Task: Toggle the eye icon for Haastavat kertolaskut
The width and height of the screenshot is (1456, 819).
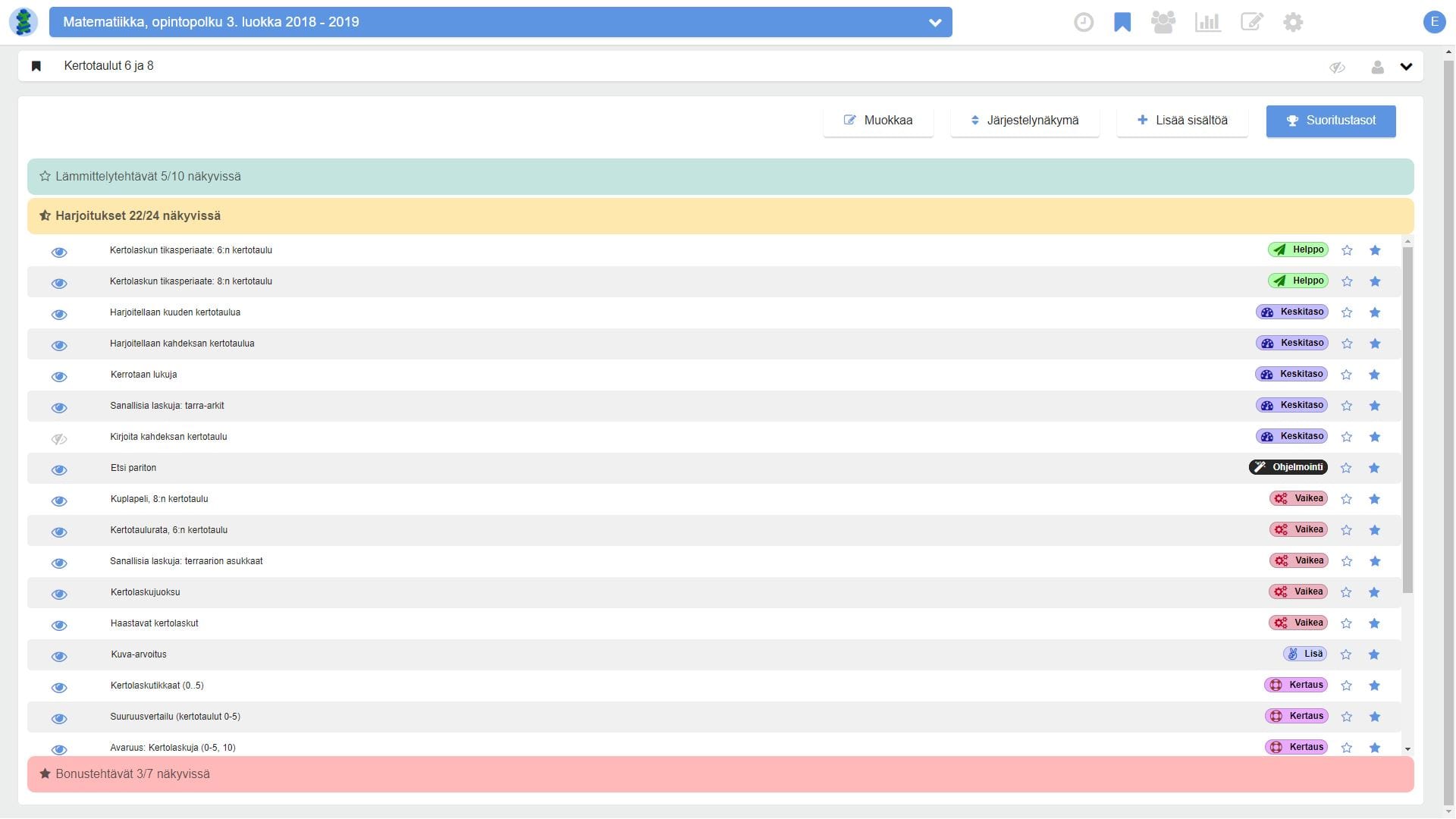Action: (x=59, y=626)
